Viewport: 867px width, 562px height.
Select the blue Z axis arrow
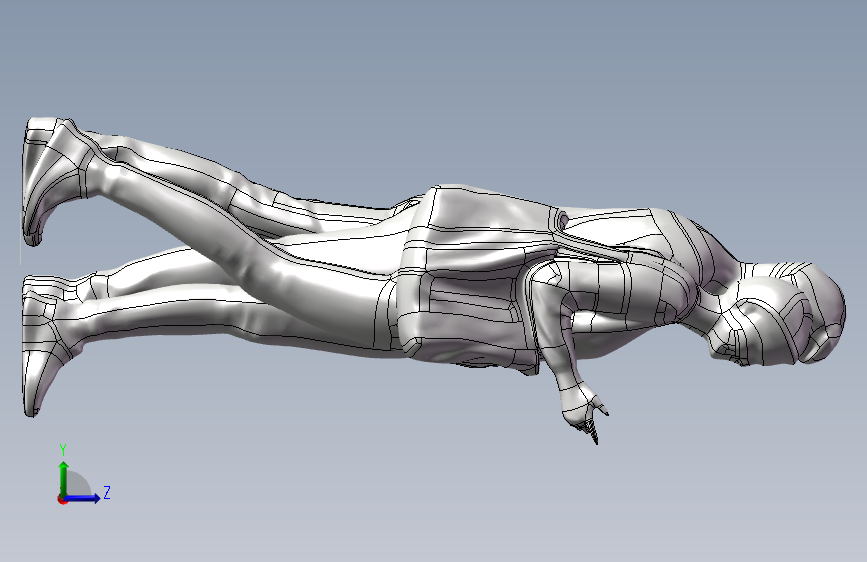click(x=83, y=498)
